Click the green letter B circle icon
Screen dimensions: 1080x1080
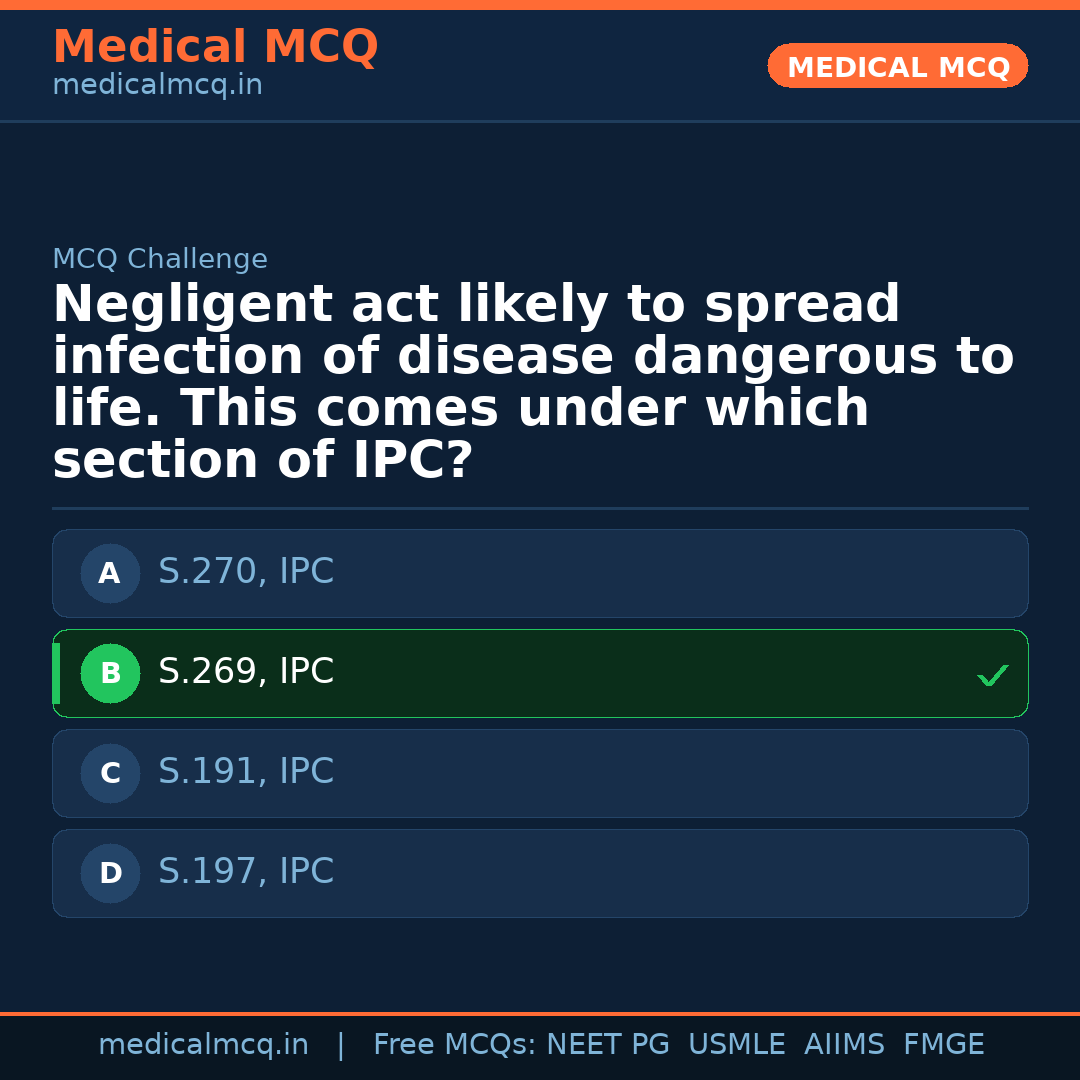click(x=110, y=674)
